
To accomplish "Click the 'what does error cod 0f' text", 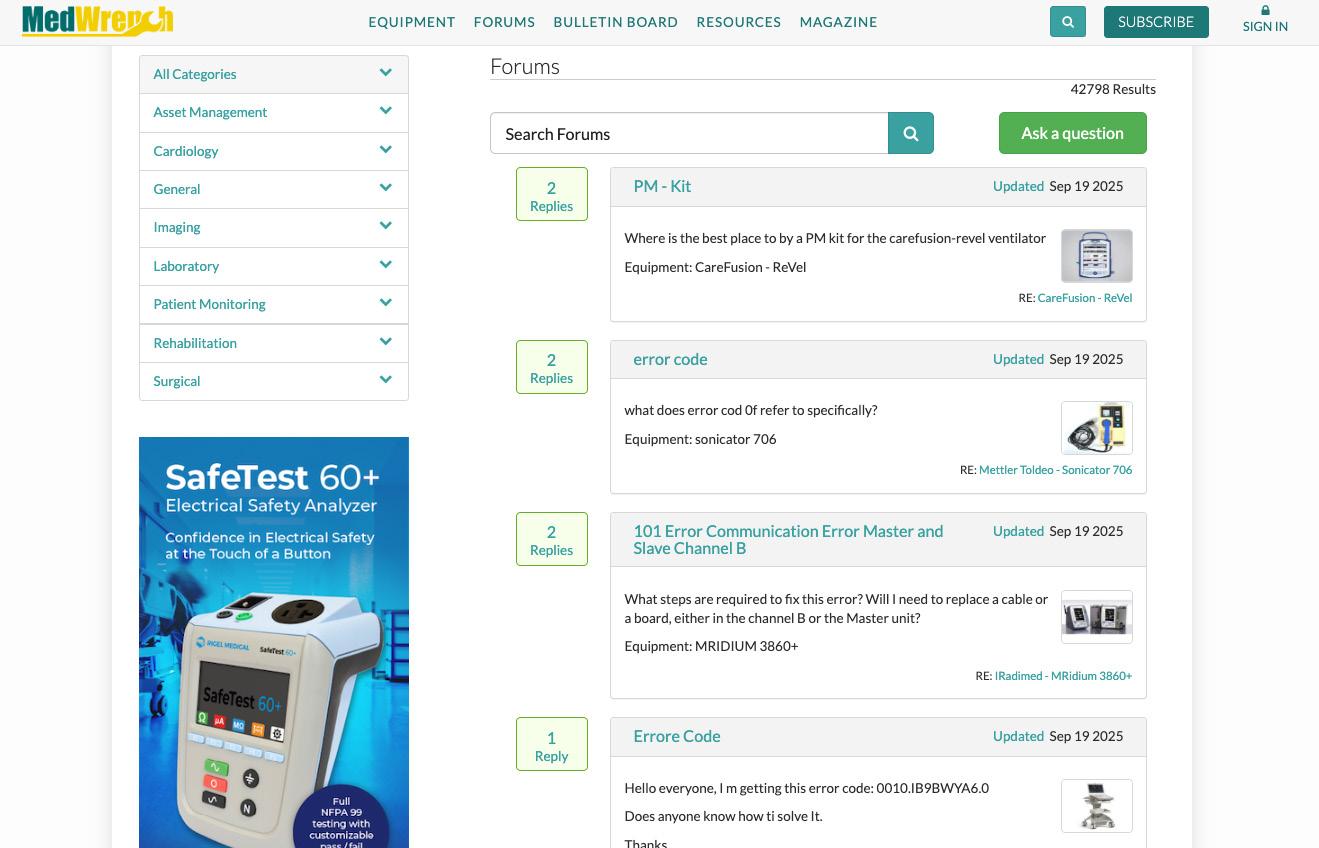I will [751, 410].
